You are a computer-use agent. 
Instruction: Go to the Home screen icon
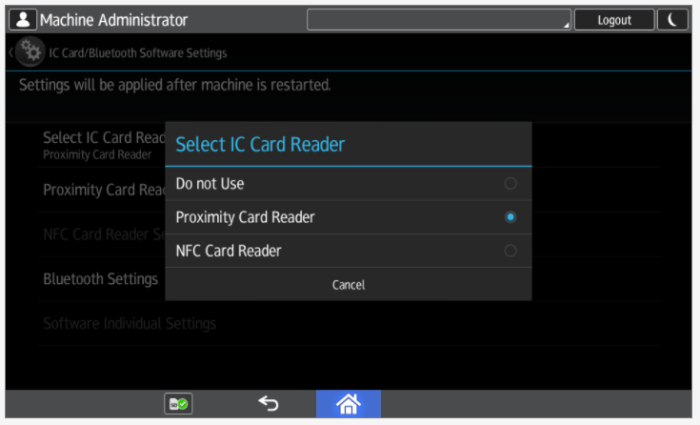click(348, 404)
